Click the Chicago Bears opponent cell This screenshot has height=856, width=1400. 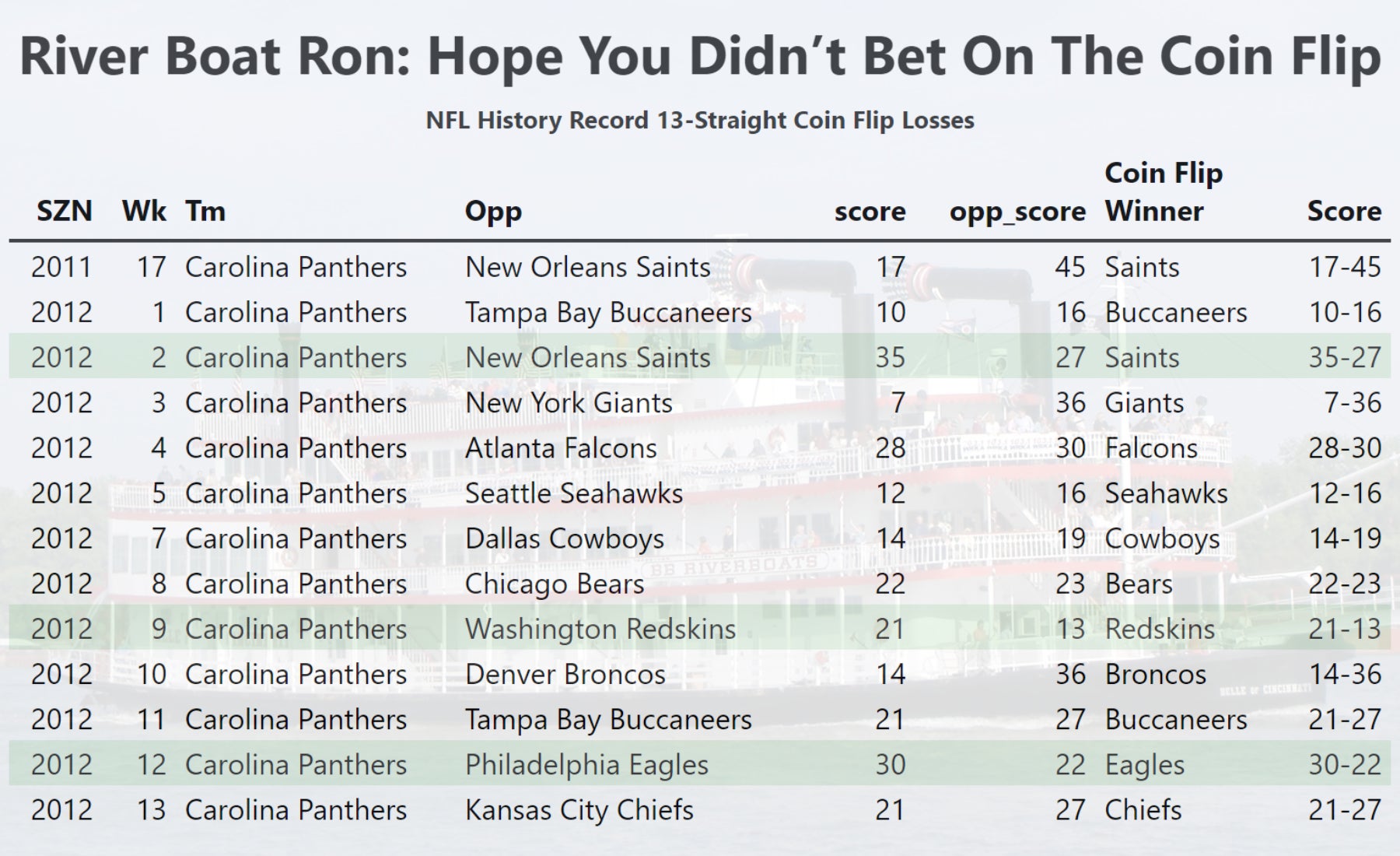point(555,584)
